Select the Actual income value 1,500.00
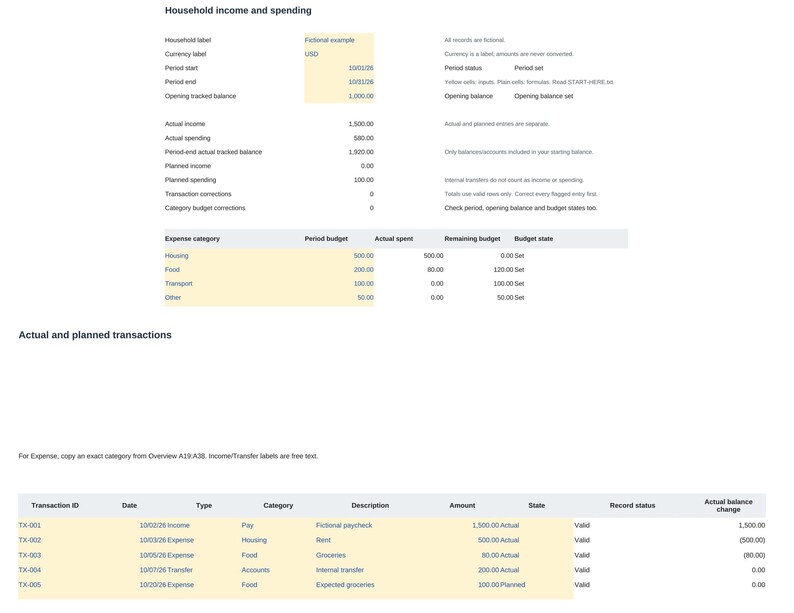Viewport: 794px width, 613px height. point(361,124)
